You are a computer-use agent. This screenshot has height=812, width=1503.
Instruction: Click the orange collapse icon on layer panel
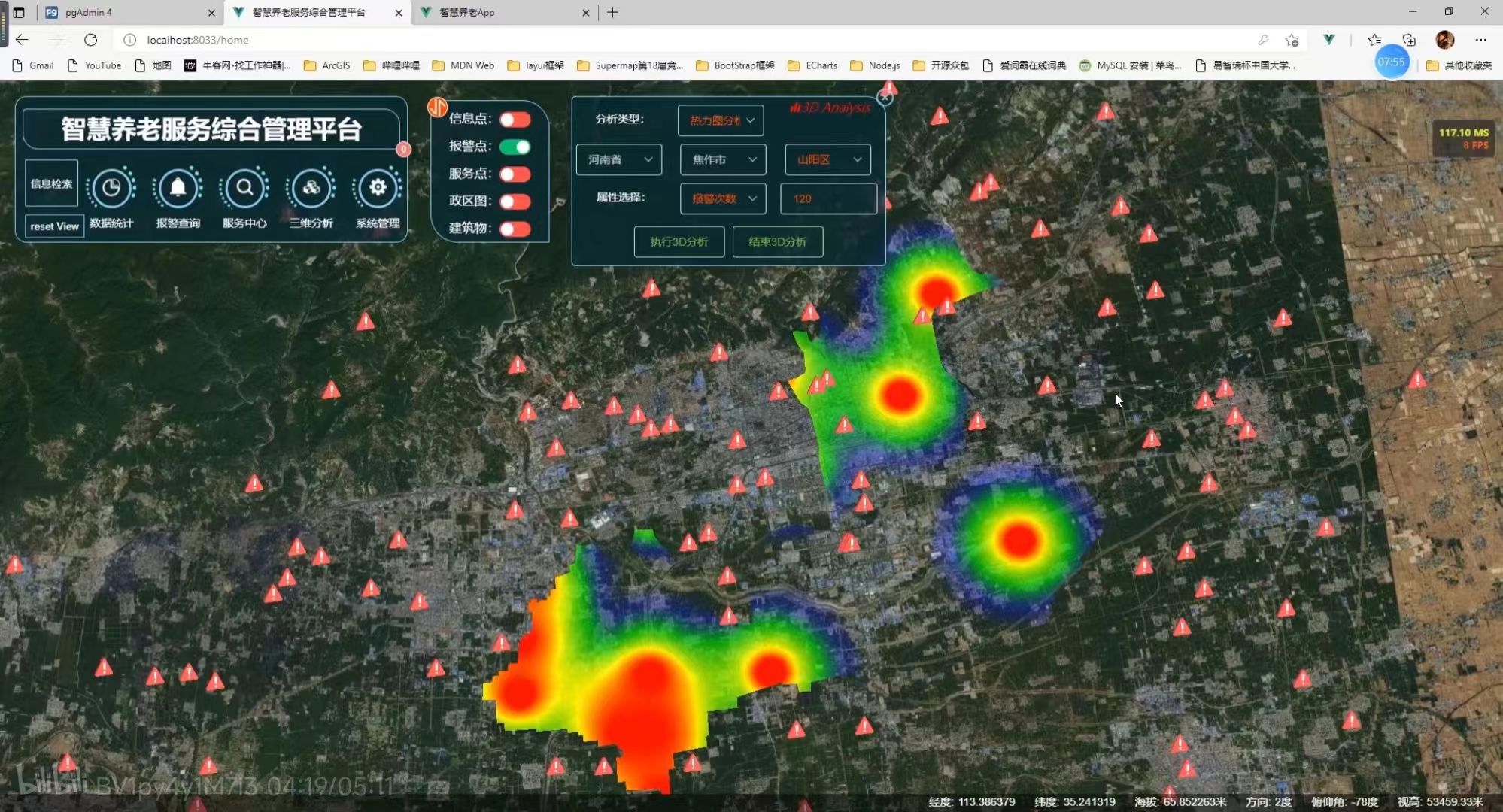pyautogui.click(x=438, y=108)
